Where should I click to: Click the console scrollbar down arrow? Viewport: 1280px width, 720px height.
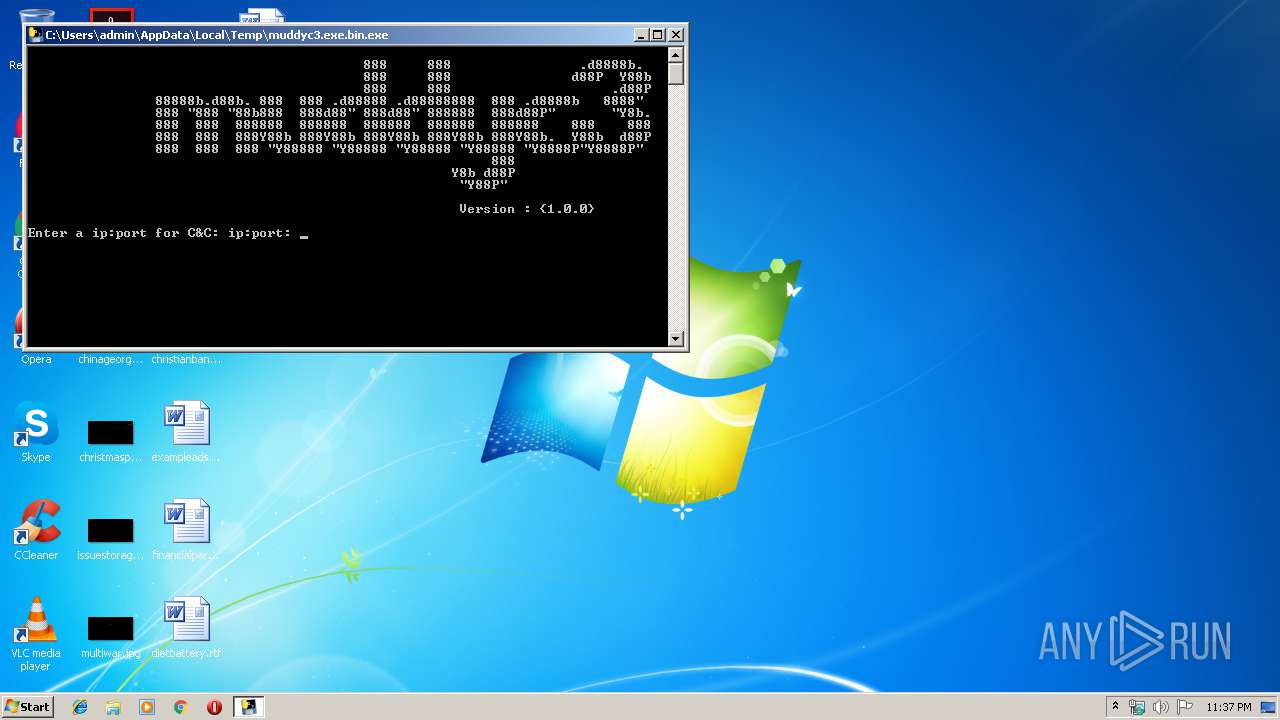pos(676,339)
